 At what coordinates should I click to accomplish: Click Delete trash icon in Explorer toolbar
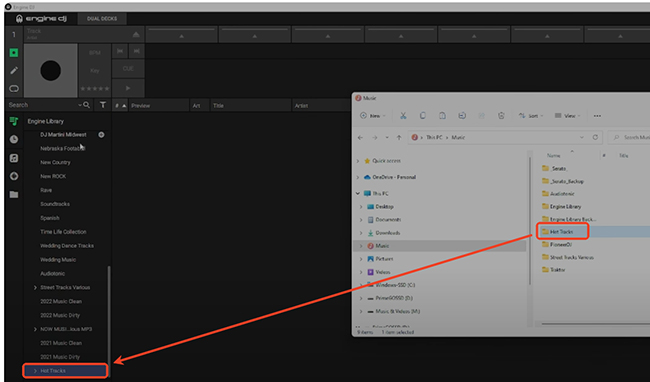tap(501, 116)
